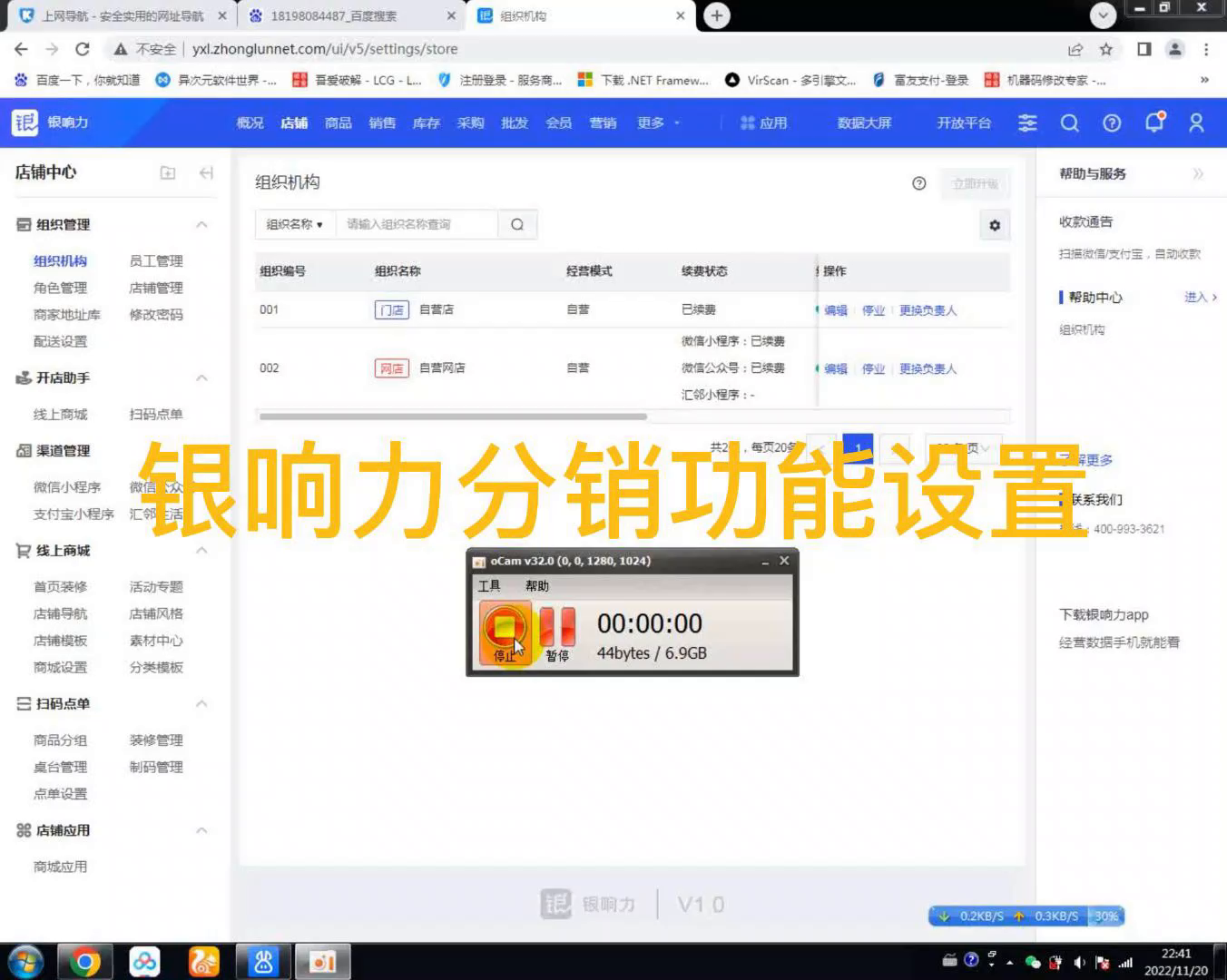Click the help question mark icon in navbar
The width and height of the screenshot is (1227, 980).
click(1112, 122)
